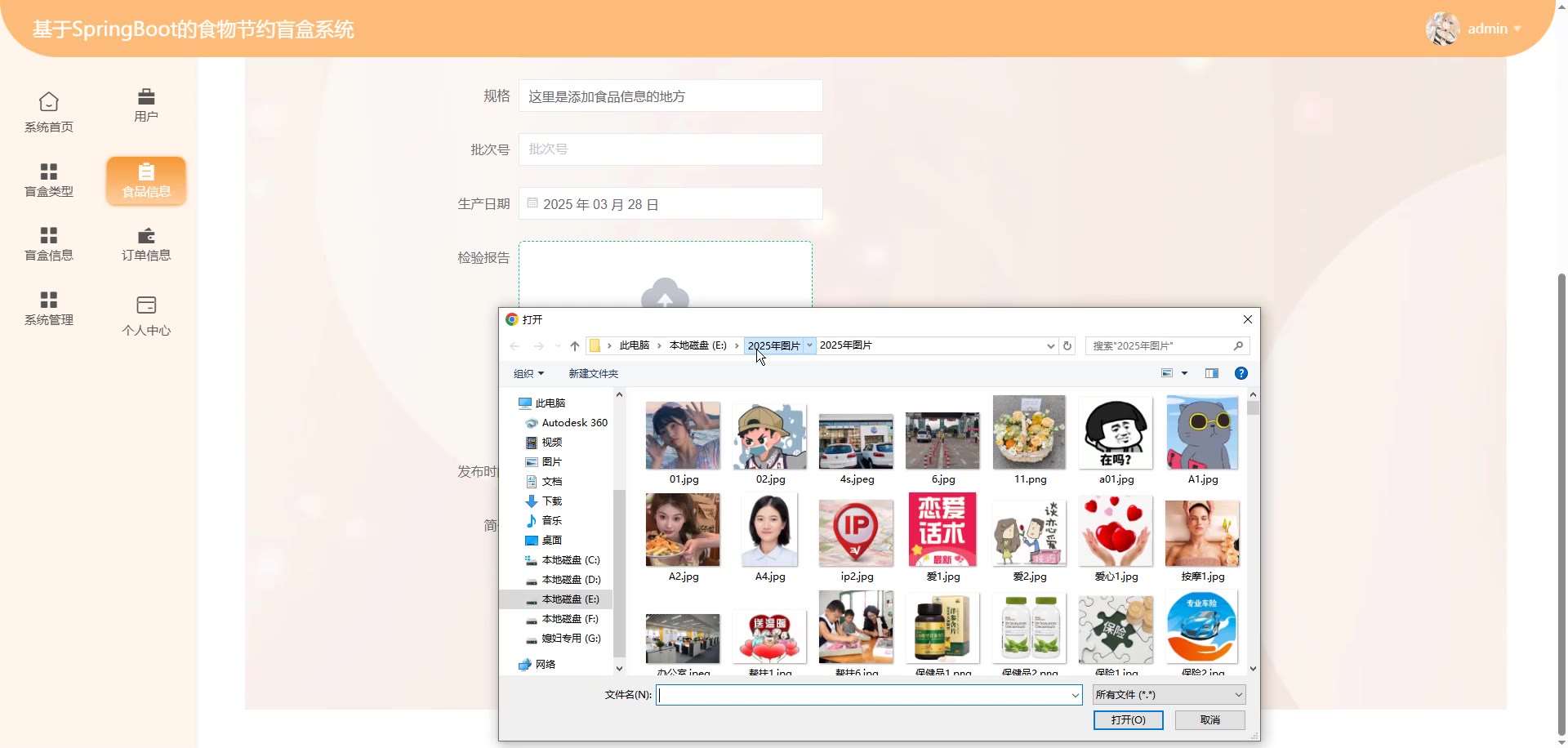Open the 用户 briefcase icon in sidebar
The height and width of the screenshot is (748, 1568).
point(146,96)
